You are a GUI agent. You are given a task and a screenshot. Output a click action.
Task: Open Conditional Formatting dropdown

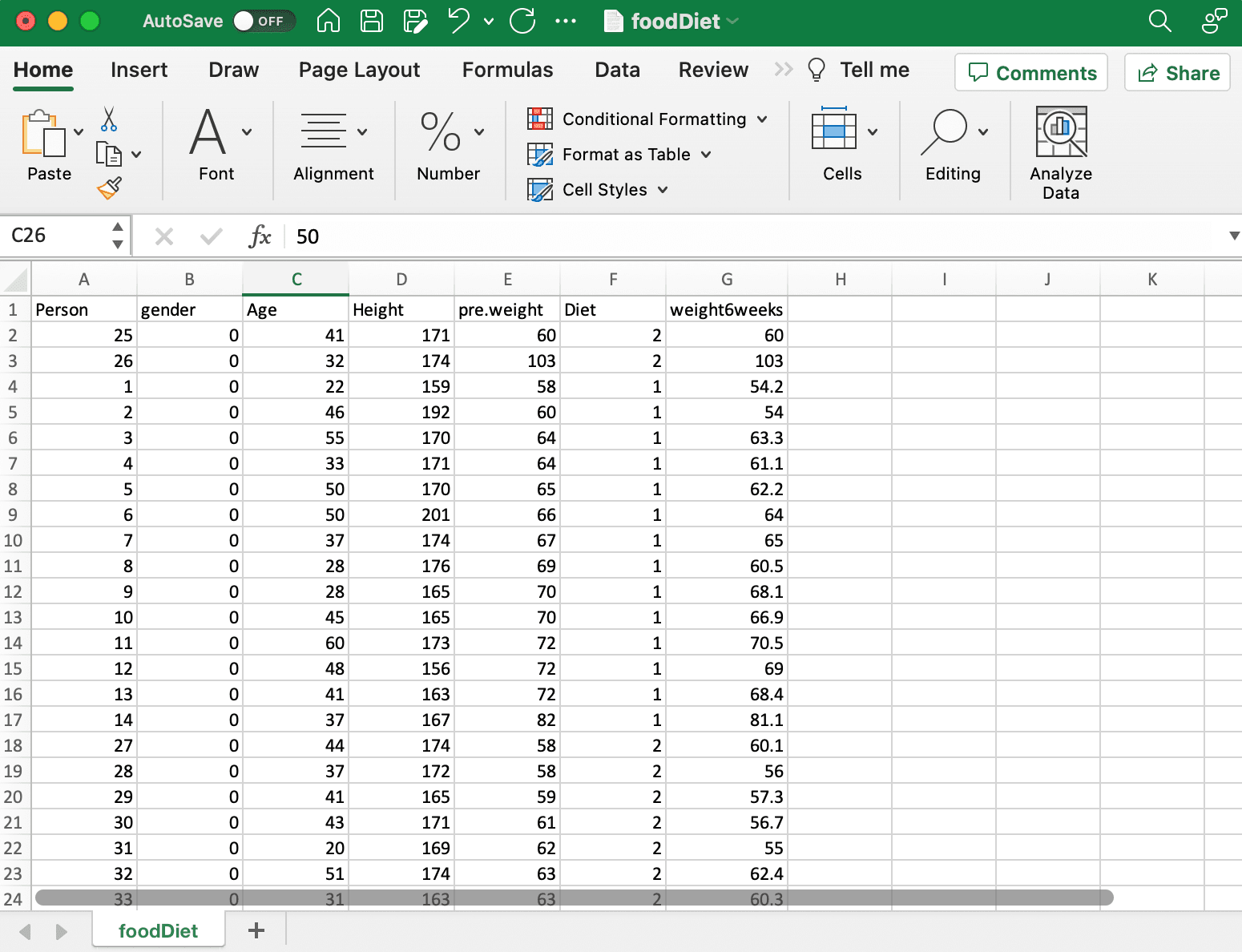tap(647, 119)
